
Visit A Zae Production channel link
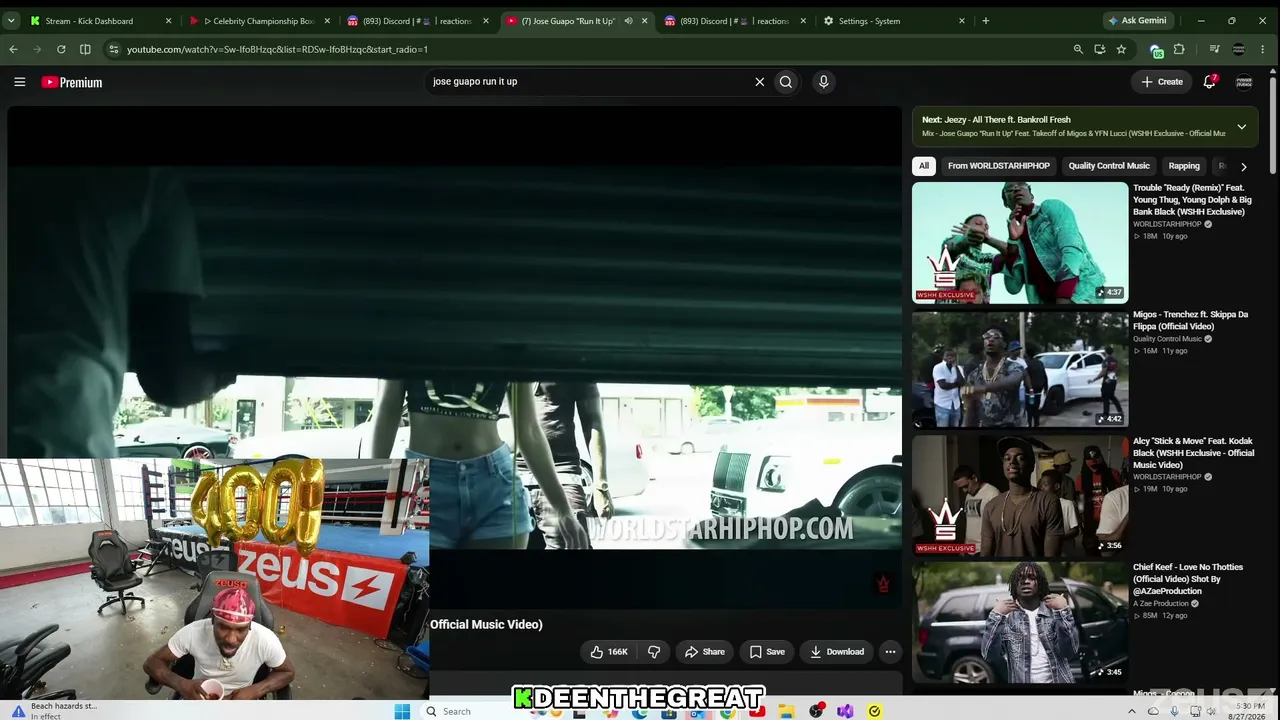pyautogui.click(x=1161, y=604)
